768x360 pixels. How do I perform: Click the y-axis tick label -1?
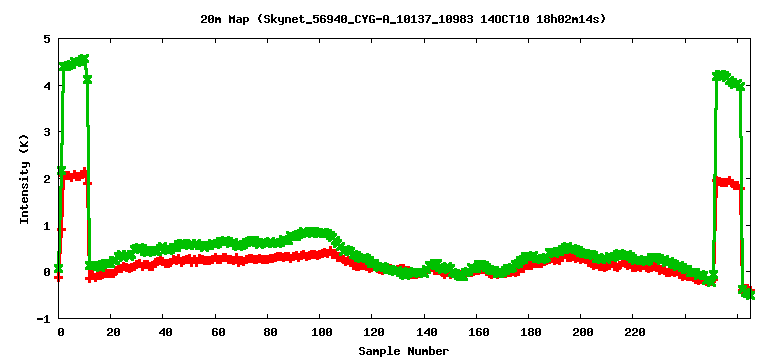pyautogui.click(x=44, y=319)
